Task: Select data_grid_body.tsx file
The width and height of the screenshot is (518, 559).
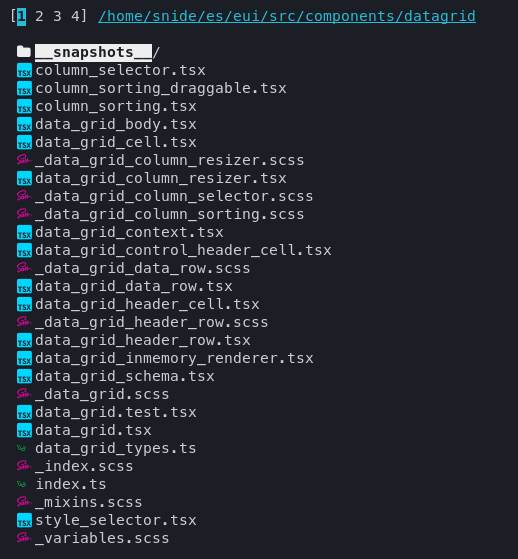Action: tap(116, 124)
